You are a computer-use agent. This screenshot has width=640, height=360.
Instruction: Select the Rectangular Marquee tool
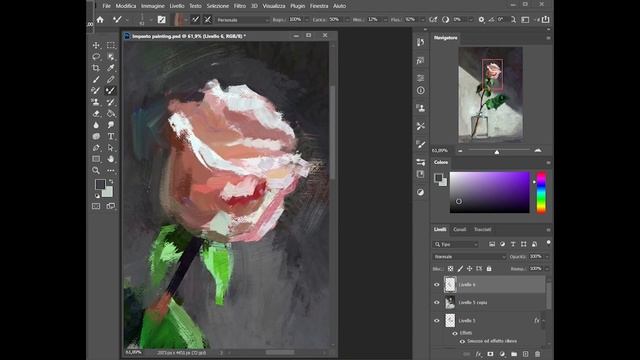[x=111, y=45]
